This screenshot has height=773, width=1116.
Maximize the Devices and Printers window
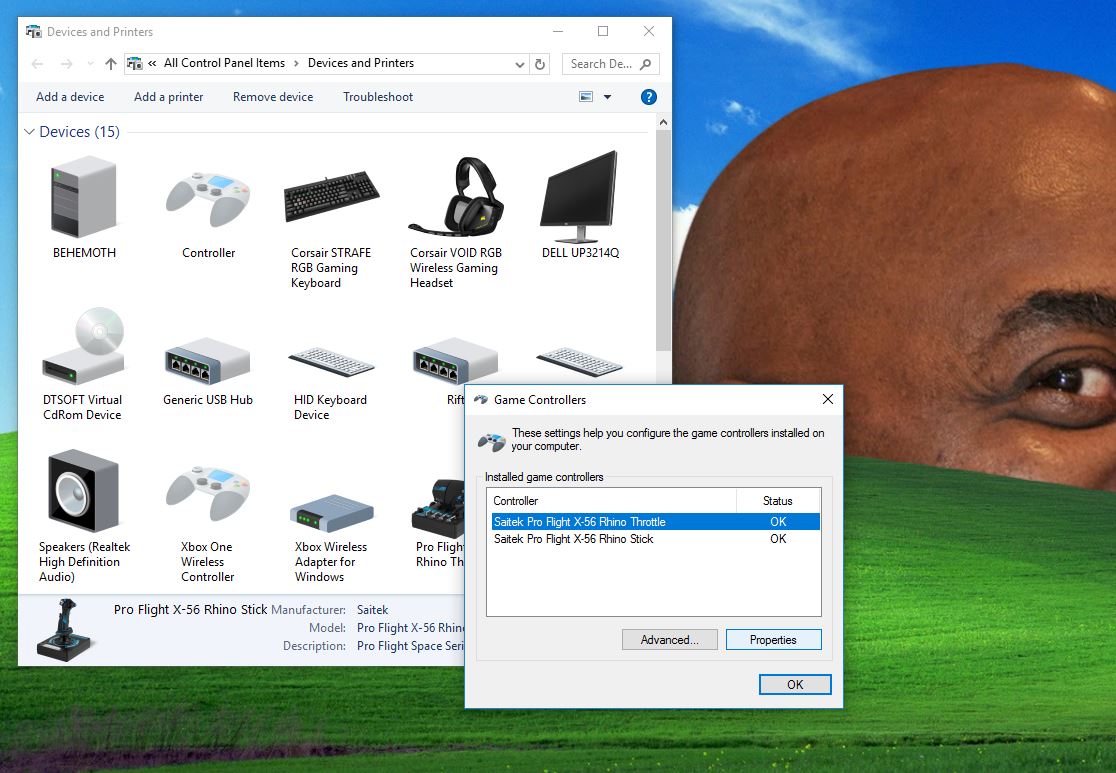click(603, 31)
